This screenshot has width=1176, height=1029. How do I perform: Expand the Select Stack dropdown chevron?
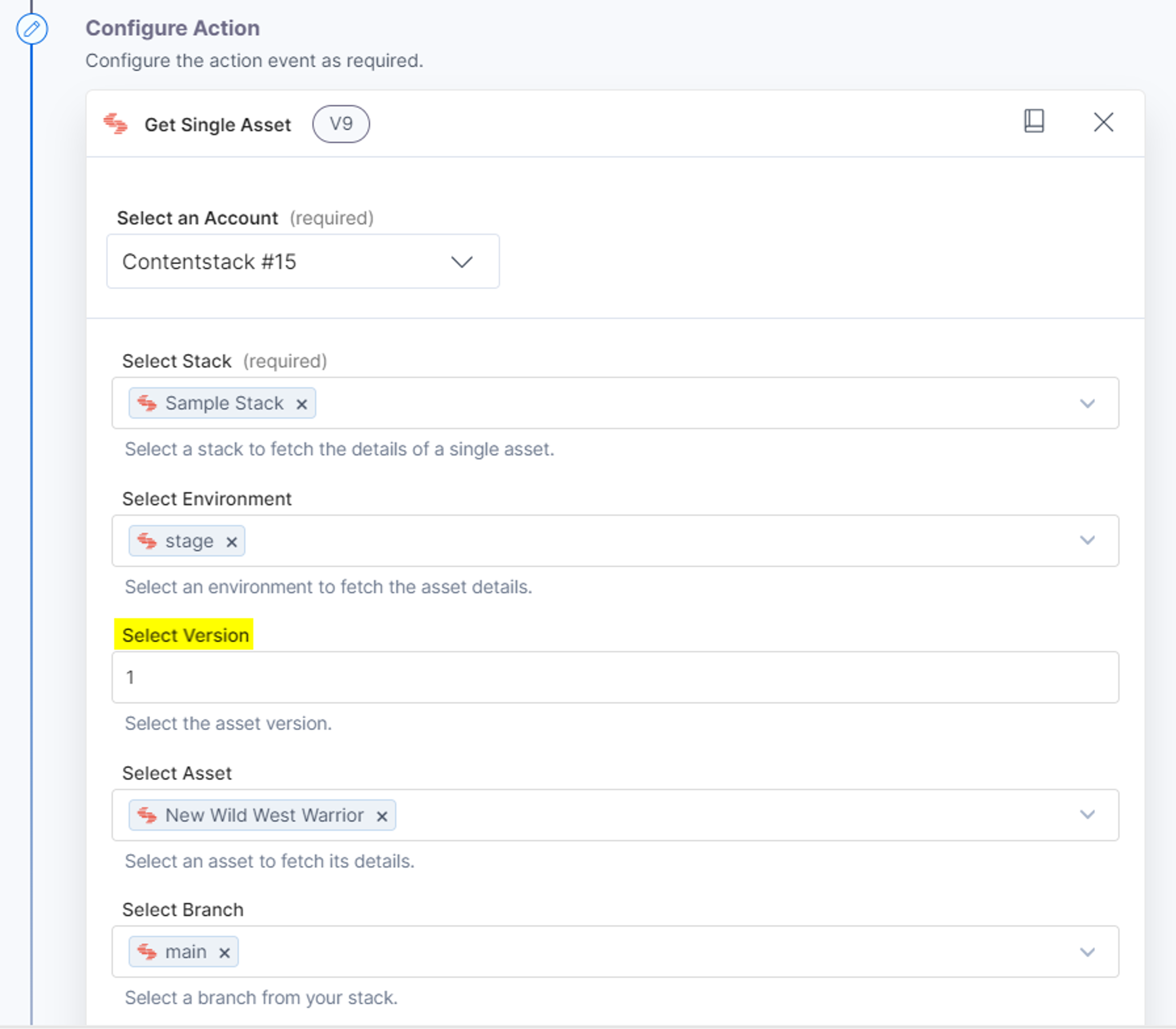click(x=1087, y=403)
